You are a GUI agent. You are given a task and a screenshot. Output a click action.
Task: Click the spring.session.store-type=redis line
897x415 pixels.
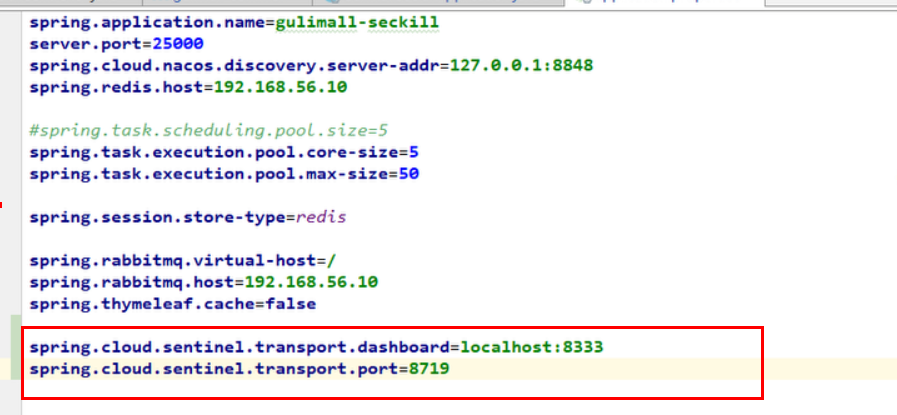pos(188,218)
